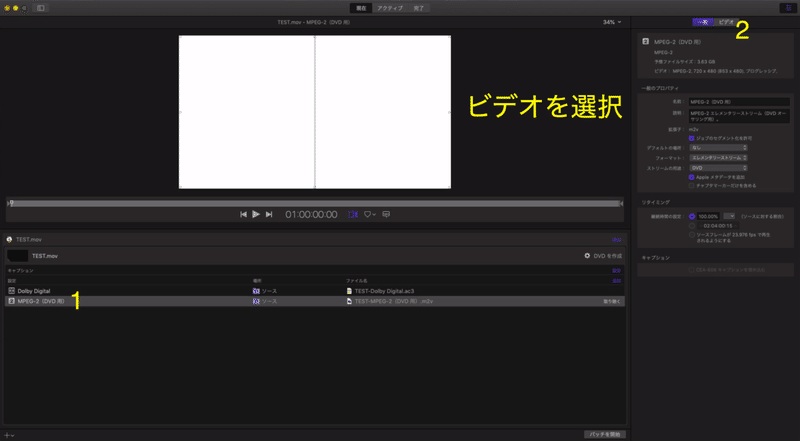Screen dimensions: 800x441
Task: Click the Dolby Digital setting icon
Action: tap(12, 291)
